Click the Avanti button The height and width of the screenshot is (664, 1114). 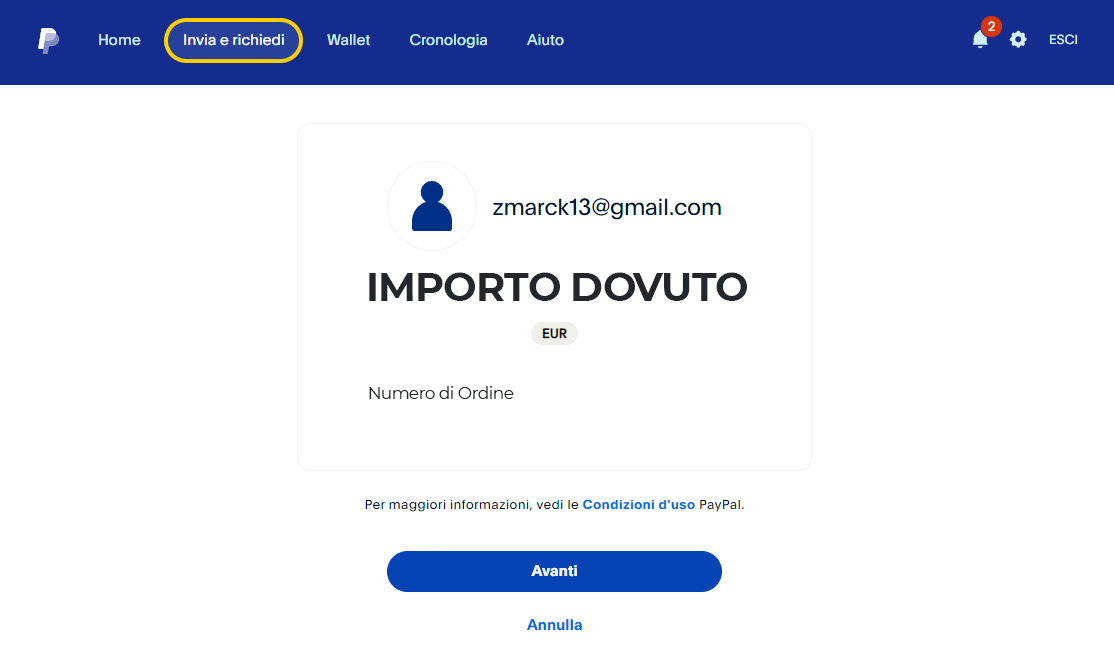tap(554, 571)
